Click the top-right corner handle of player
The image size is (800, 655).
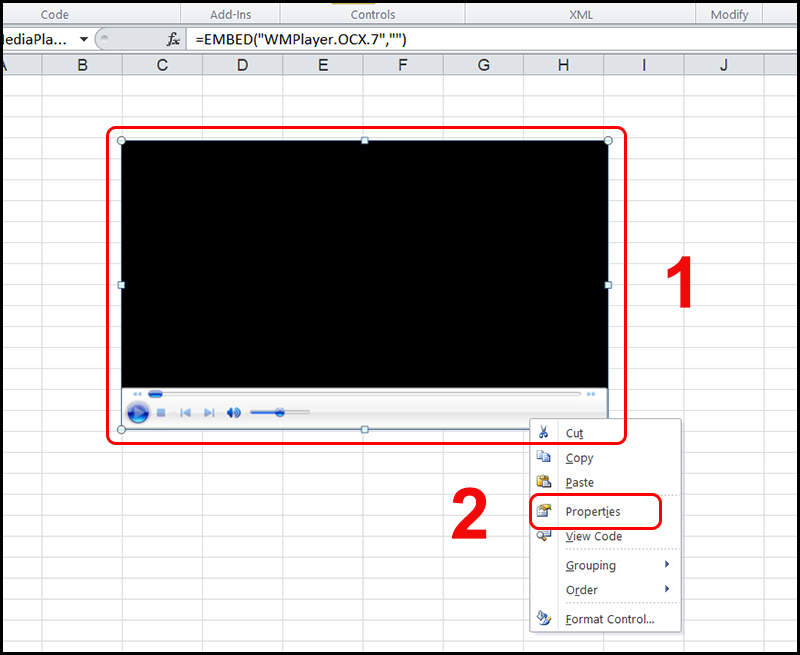coord(608,140)
